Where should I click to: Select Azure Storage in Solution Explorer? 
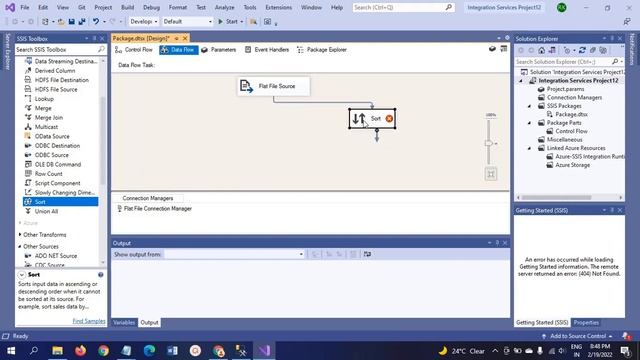click(572, 165)
